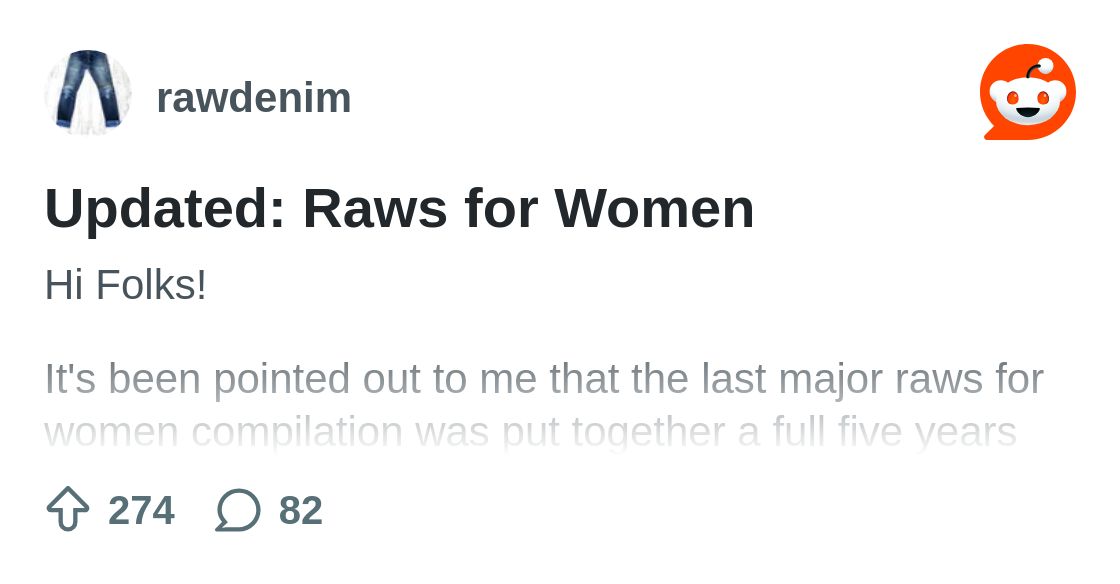Open comments via the speech bubble icon
Image resolution: width=1120 pixels, height=584 pixels.
click(x=238, y=510)
